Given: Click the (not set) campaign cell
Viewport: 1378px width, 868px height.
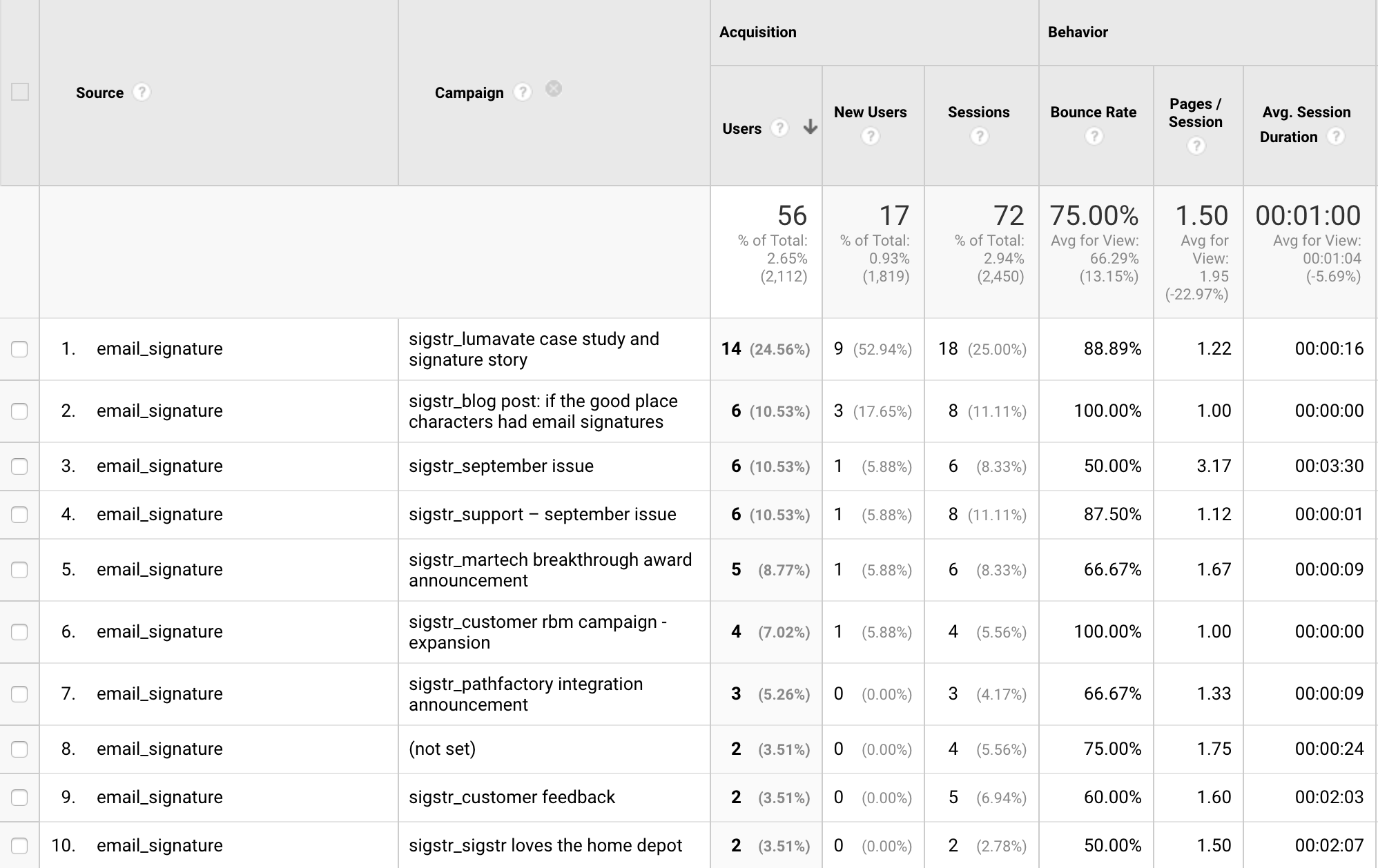Looking at the screenshot, I should click(x=442, y=749).
